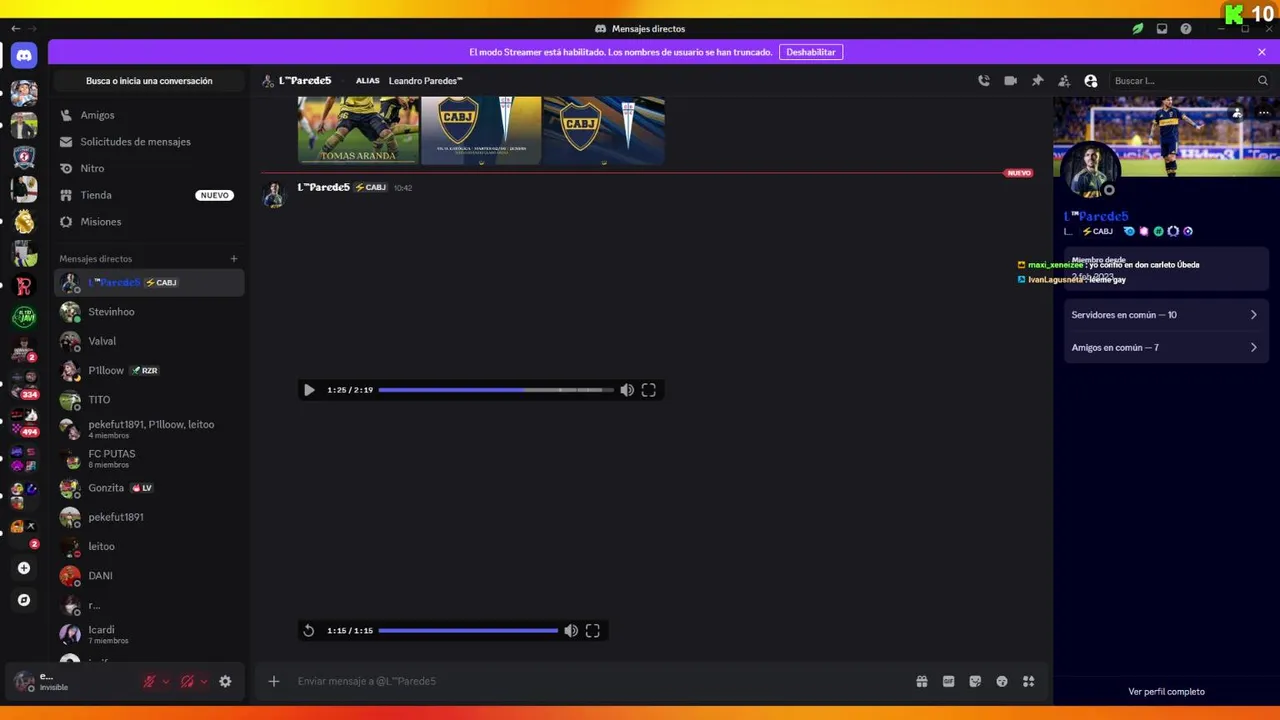Open the FC PUTAS group chat
This screenshot has width=1280, height=720.
149,458
